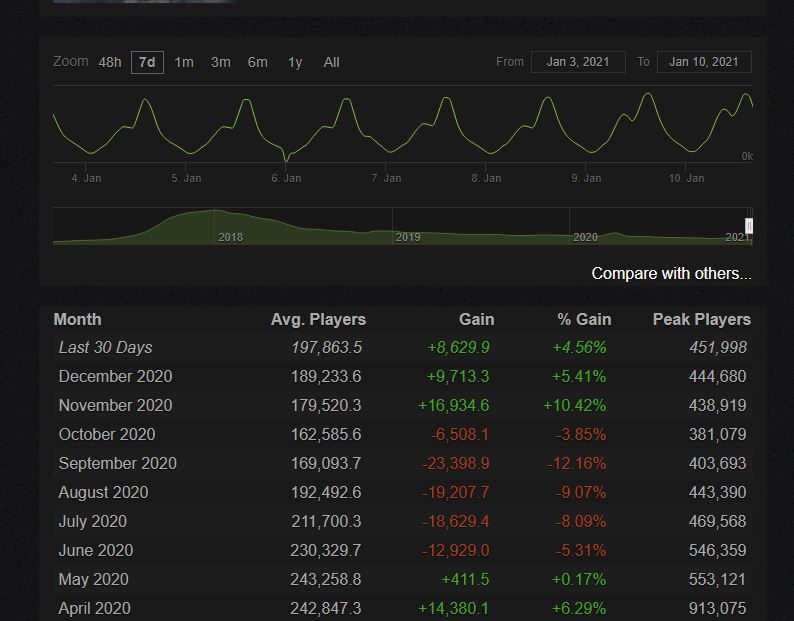
Task: Click the Peak Players column header
Action: (x=701, y=319)
